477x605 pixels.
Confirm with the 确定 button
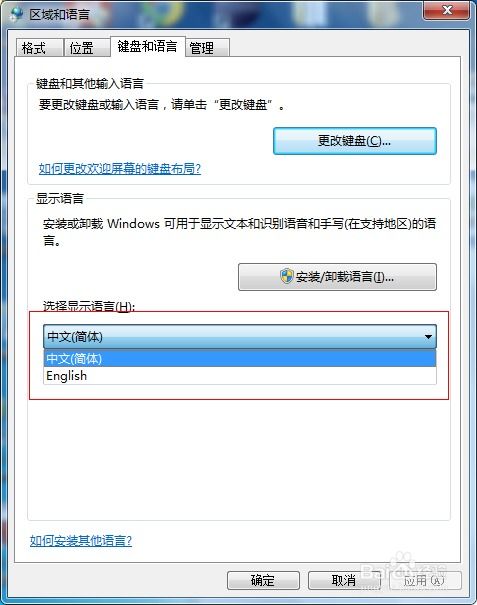pyautogui.click(x=263, y=580)
